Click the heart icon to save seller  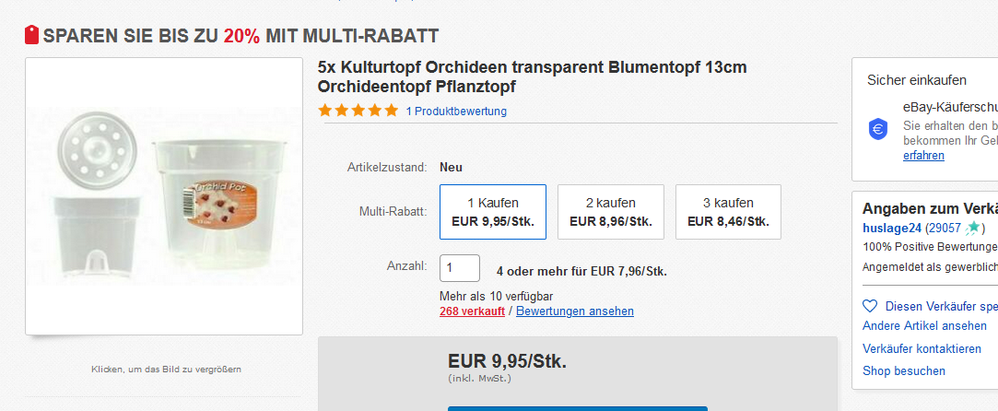point(870,306)
